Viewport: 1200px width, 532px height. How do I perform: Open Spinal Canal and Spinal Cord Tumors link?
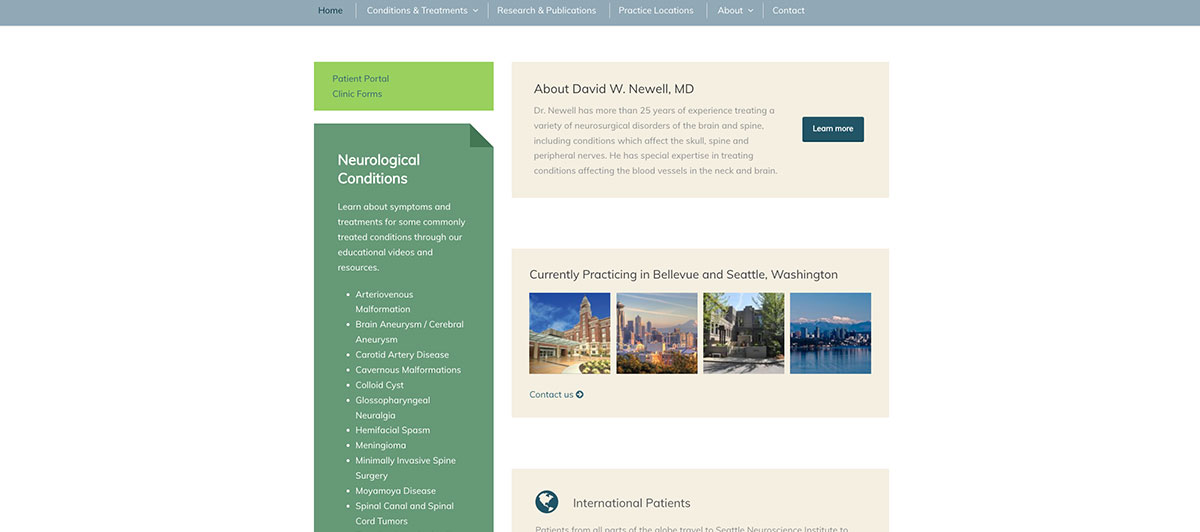click(x=405, y=514)
